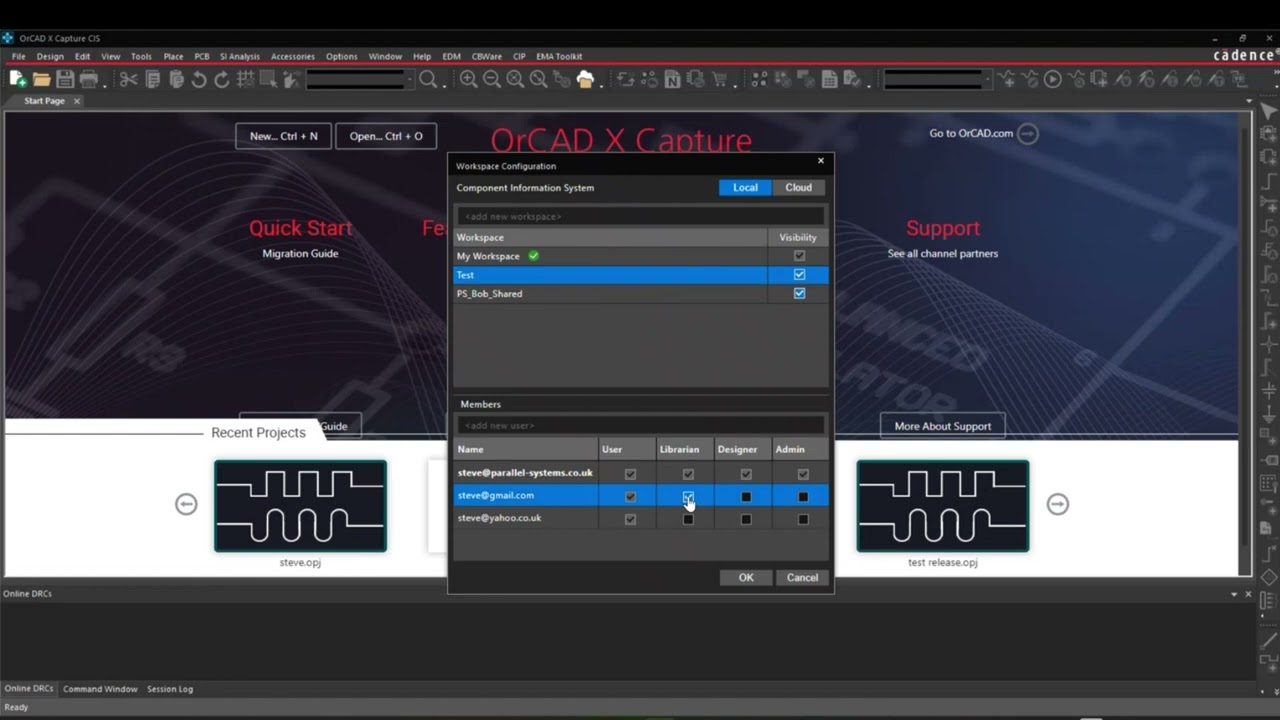Open the toolbar combo box before simulation icons

tap(938, 79)
